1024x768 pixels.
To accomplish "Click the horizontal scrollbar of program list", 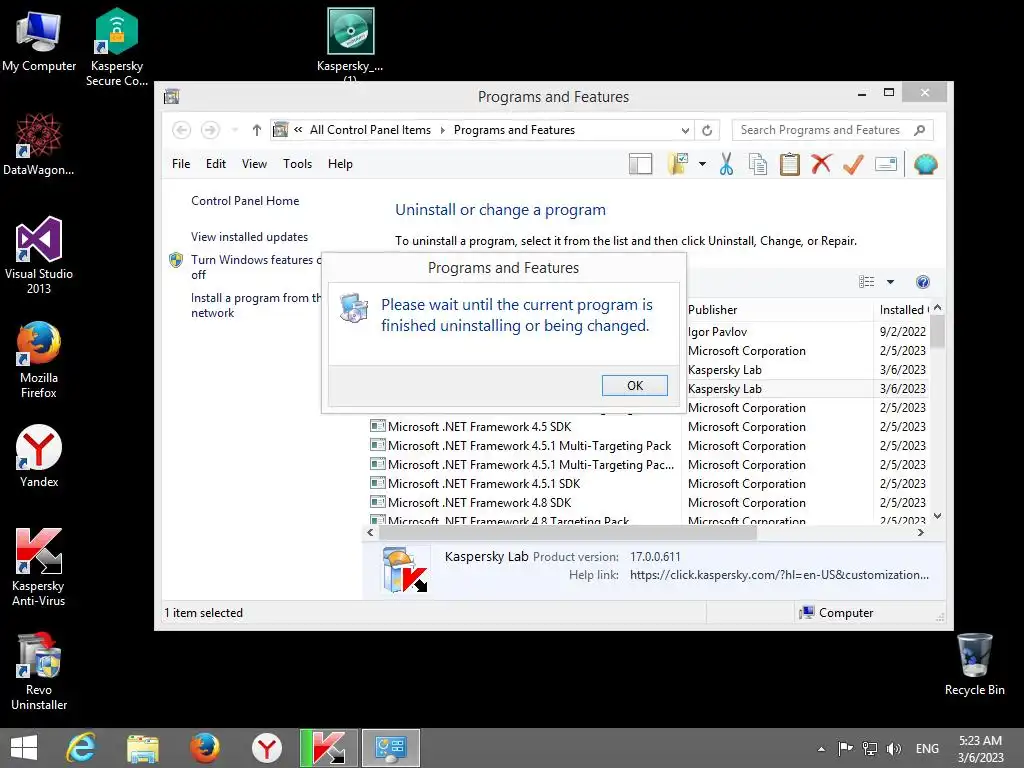I will 568,533.
